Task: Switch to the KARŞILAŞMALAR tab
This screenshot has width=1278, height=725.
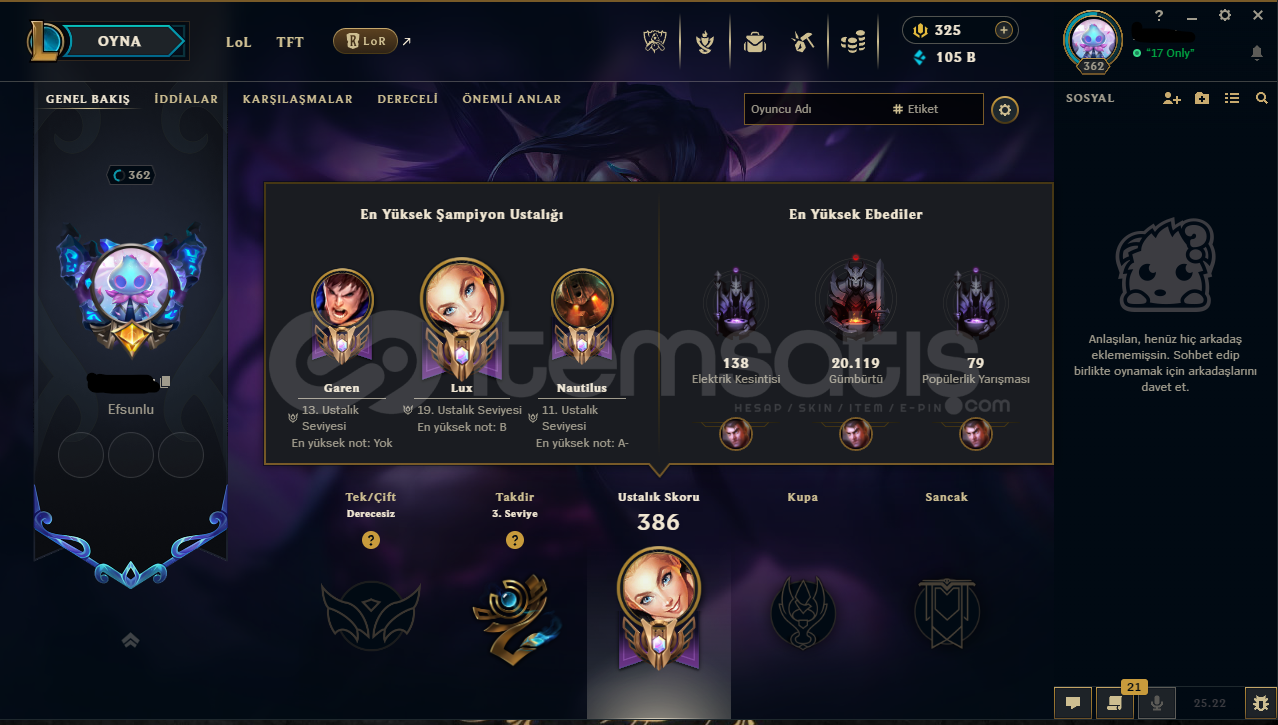Action: tap(297, 99)
